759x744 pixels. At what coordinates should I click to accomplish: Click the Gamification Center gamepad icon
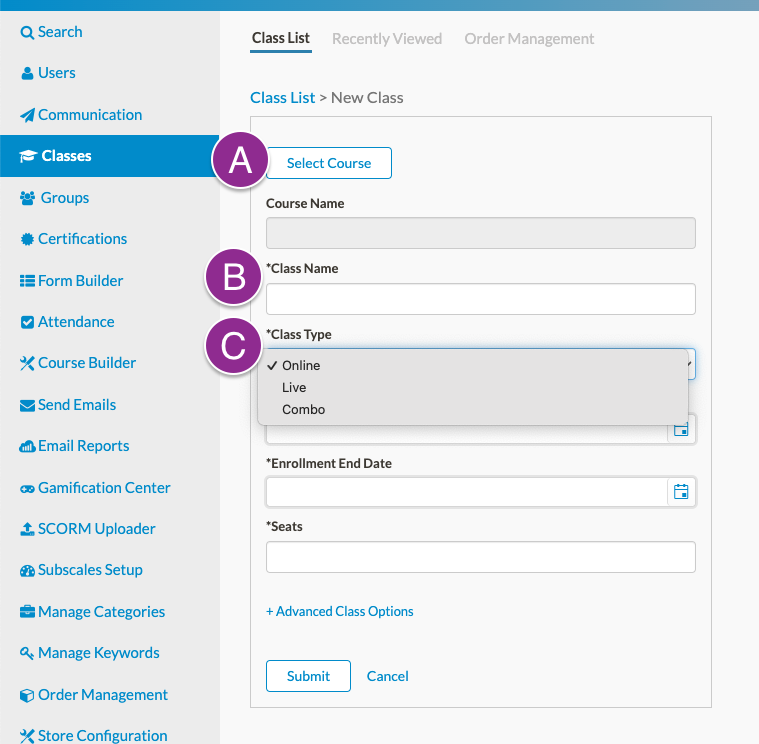coord(27,489)
